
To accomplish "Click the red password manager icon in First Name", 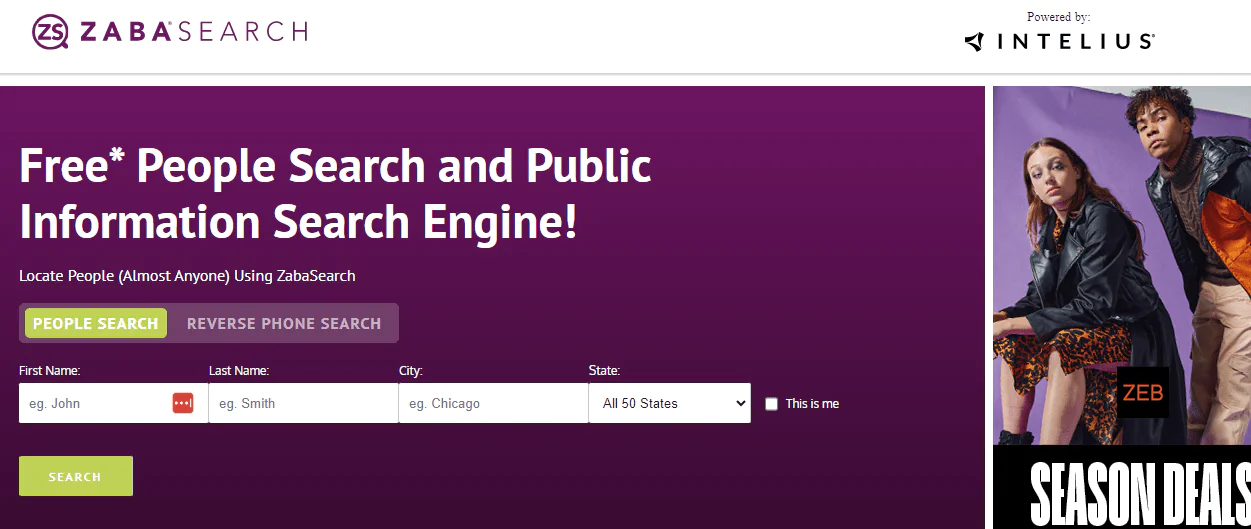I will point(182,403).
